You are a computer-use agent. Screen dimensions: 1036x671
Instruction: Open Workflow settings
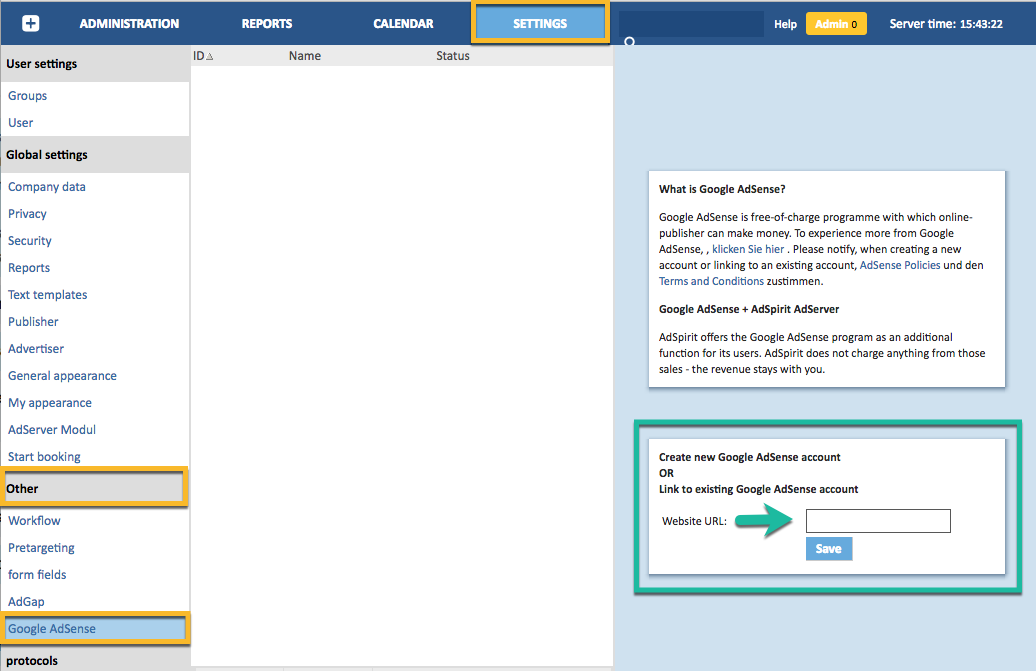(34, 521)
